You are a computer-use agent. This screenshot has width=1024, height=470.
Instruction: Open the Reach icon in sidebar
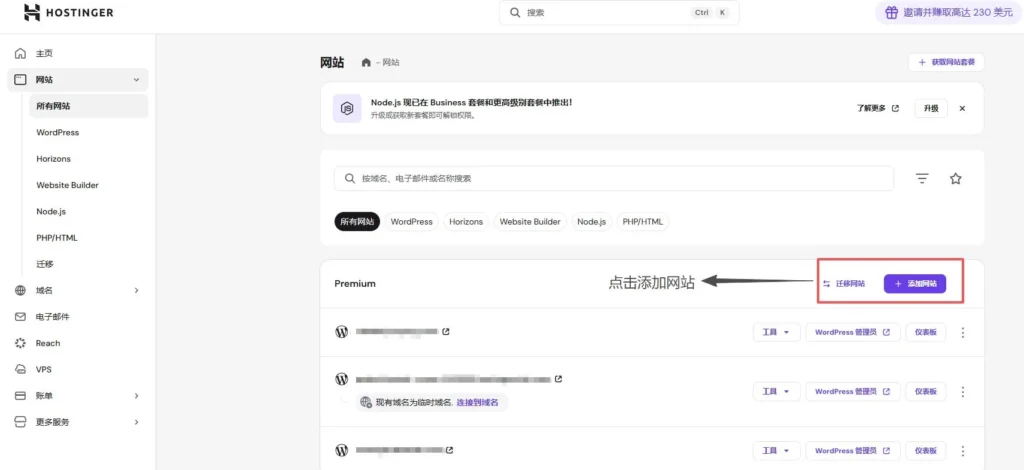(20, 343)
